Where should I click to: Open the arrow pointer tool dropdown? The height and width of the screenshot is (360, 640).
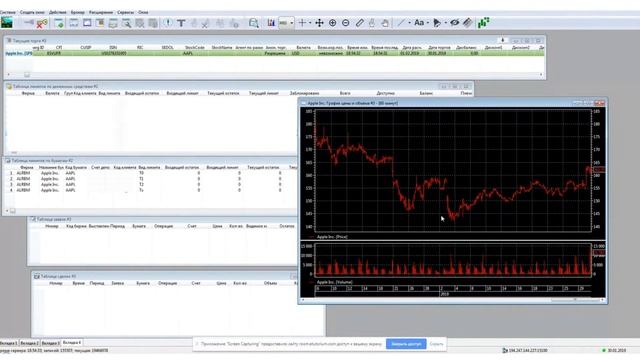pyautogui.click(x=445, y=23)
